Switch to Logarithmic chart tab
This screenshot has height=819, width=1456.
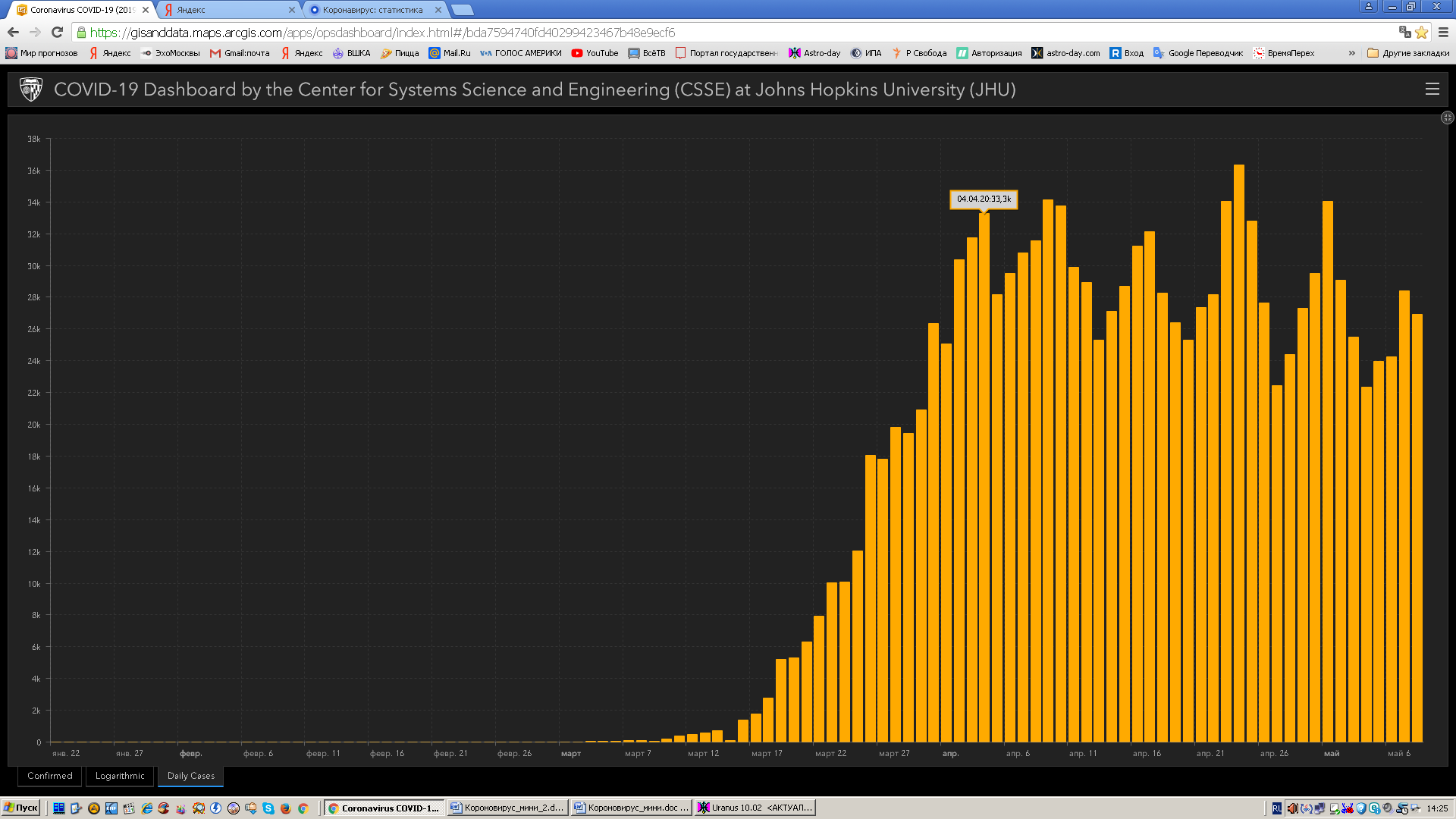pyautogui.click(x=120, y=776)
